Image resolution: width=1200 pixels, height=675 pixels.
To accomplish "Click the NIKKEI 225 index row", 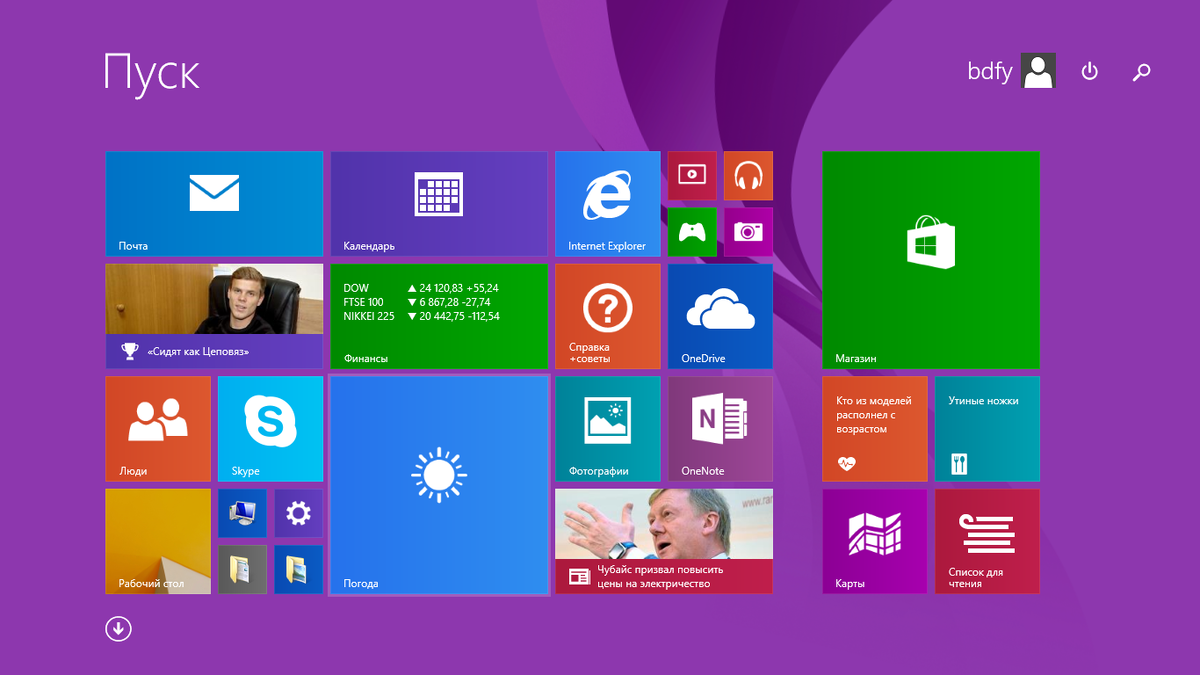I will 421,316.
